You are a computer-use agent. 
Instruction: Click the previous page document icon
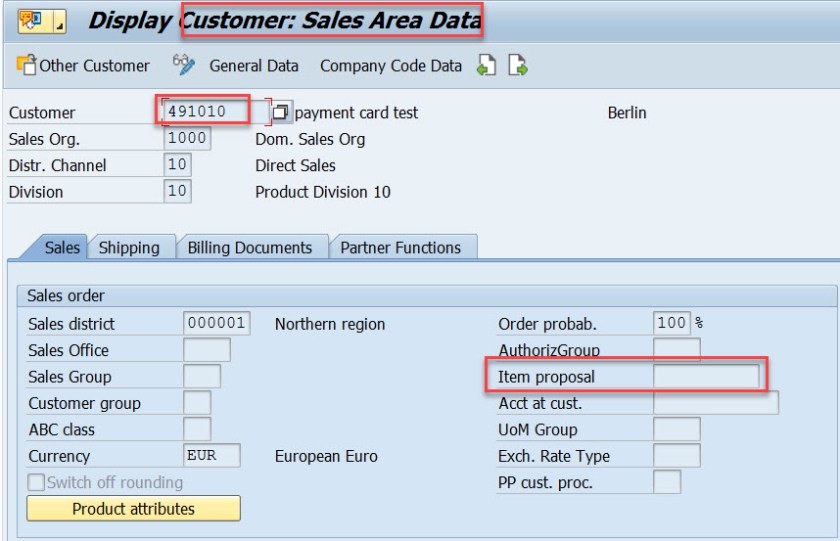tap(486, 66)
